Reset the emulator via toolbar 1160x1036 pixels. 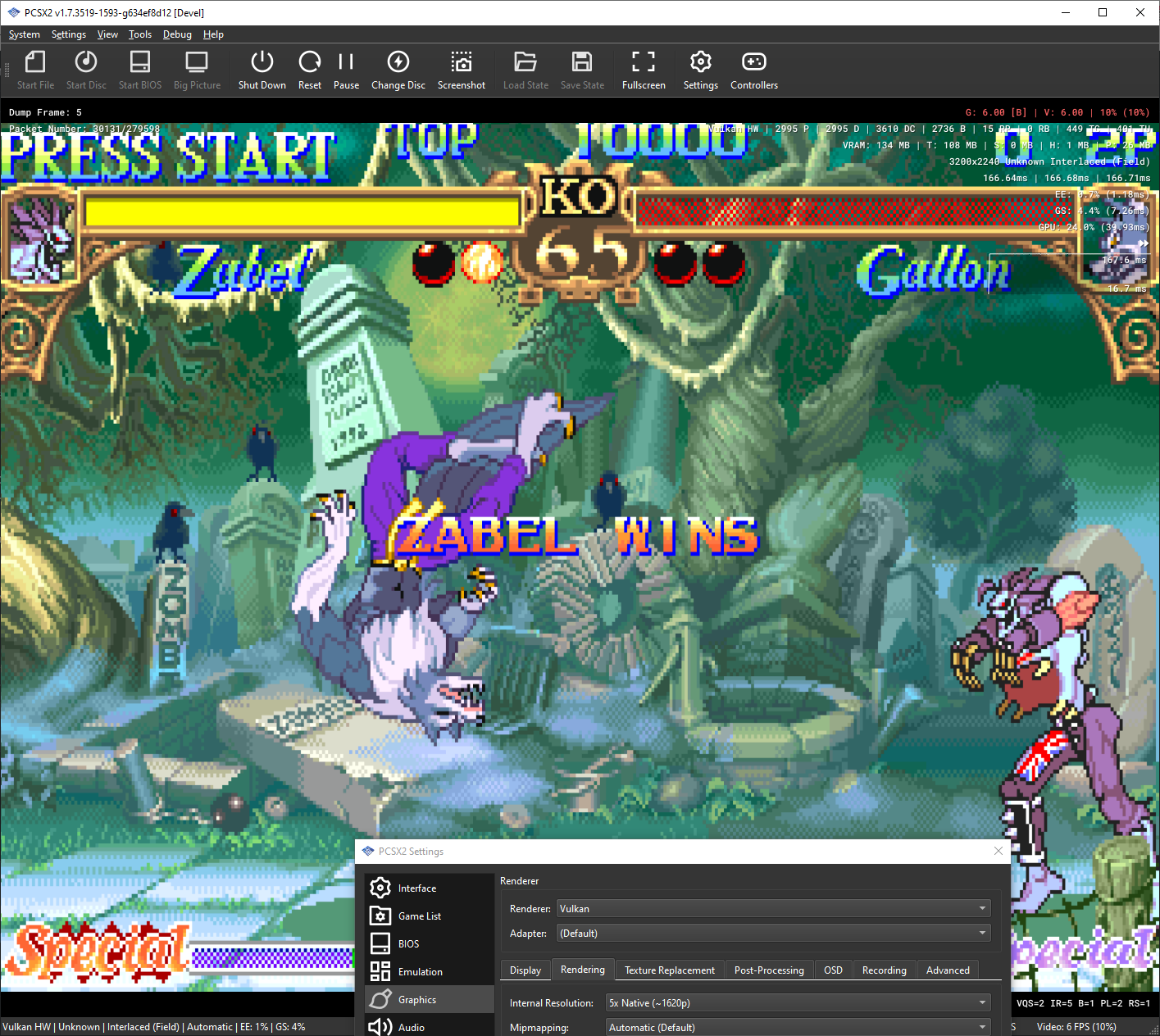pyautogui.click(x=310, y=70)
